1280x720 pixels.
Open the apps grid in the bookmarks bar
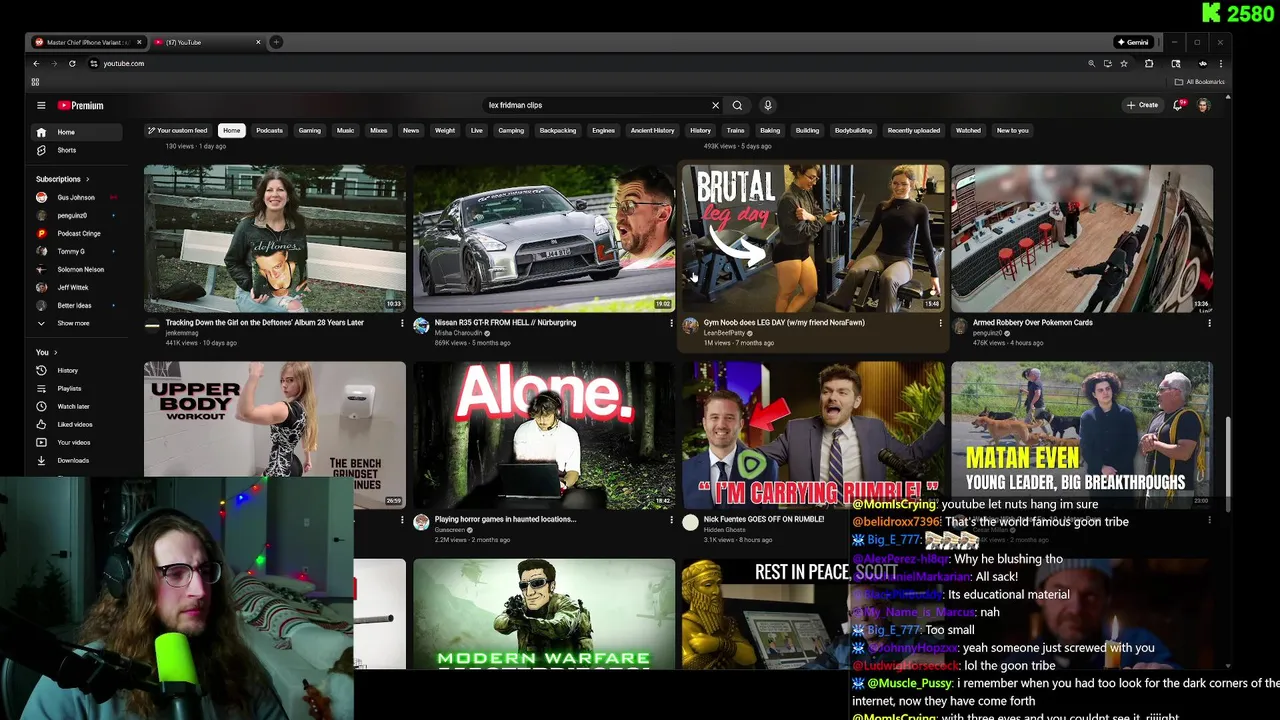click(35, 82)
